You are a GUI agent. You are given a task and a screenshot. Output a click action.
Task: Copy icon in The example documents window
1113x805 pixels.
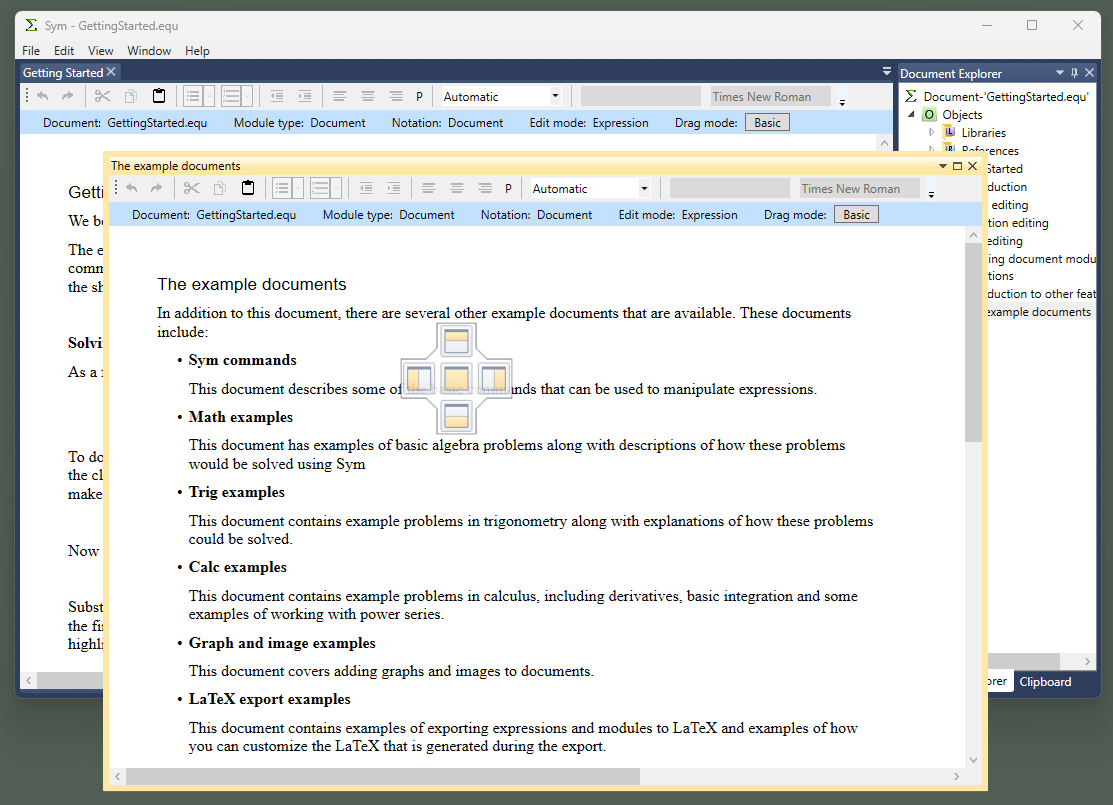point(219,188)
